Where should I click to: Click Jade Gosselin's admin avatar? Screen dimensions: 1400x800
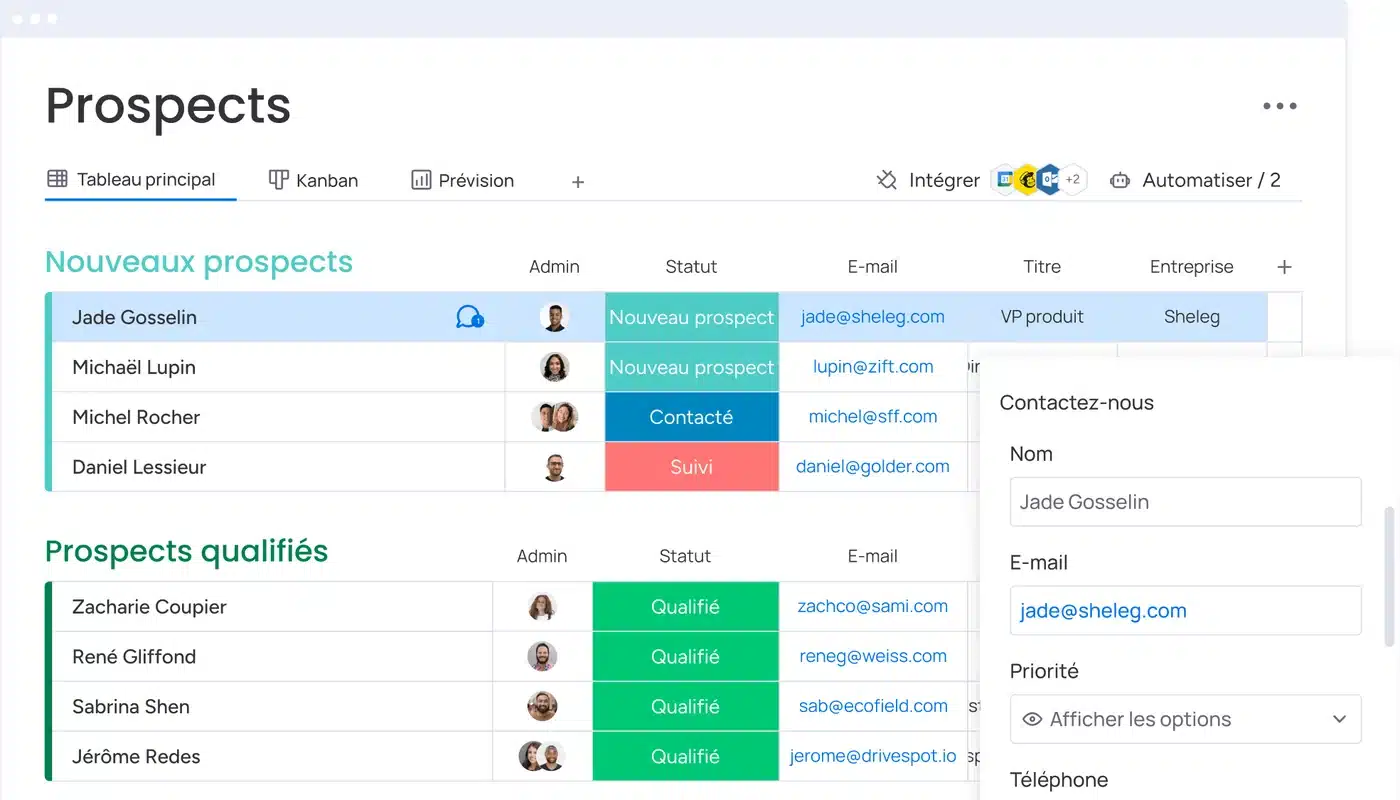click(554, 317)
